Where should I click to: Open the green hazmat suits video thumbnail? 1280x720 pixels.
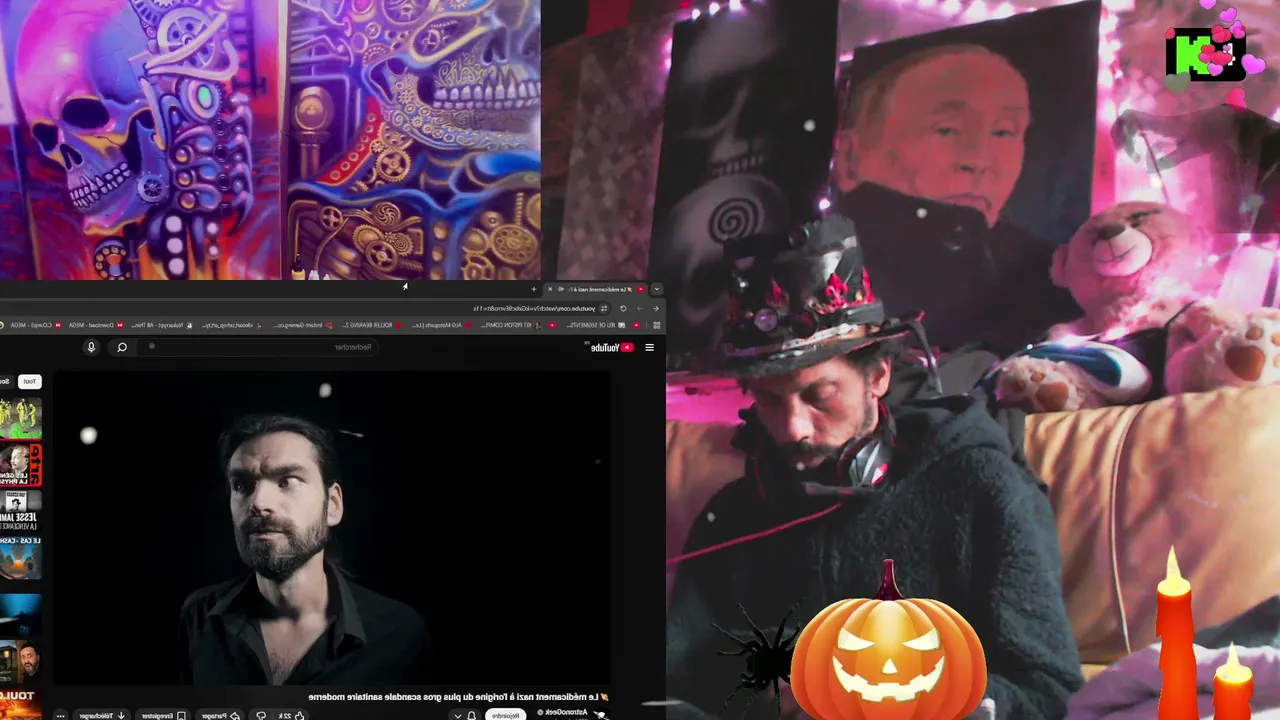pos(20,418)
